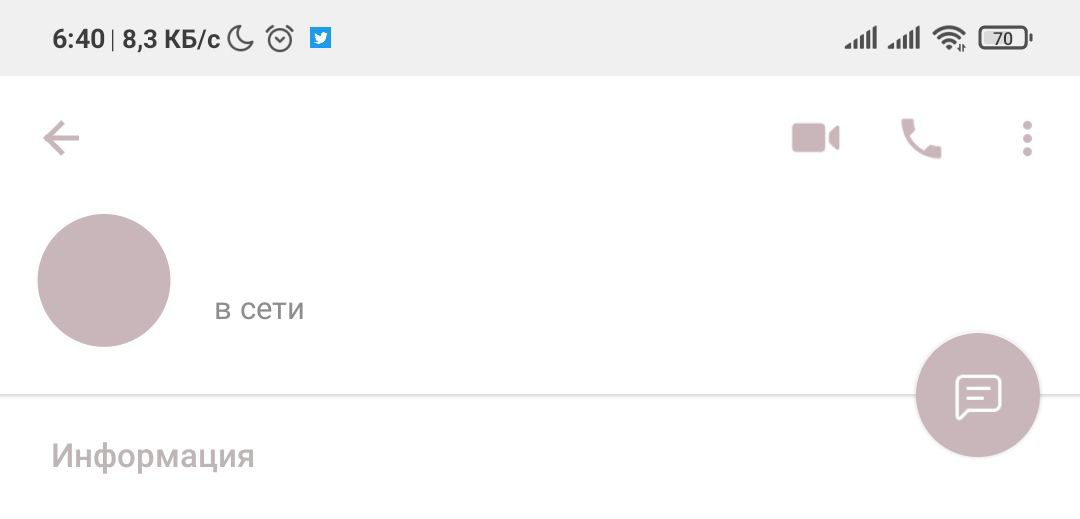
Task: Tap the first mobile signal bars icon
Action: (x=861, y=39)
